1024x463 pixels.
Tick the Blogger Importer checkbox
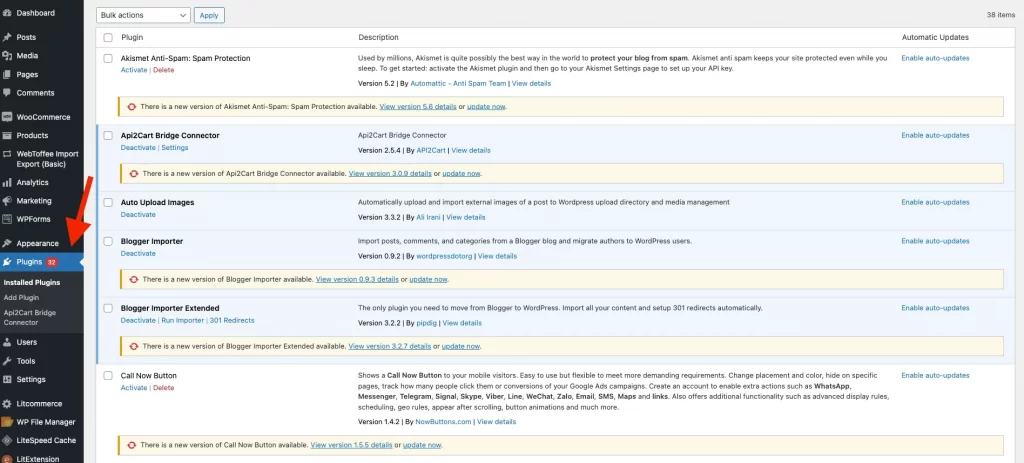pyautogui.click(x=108, y=241)
